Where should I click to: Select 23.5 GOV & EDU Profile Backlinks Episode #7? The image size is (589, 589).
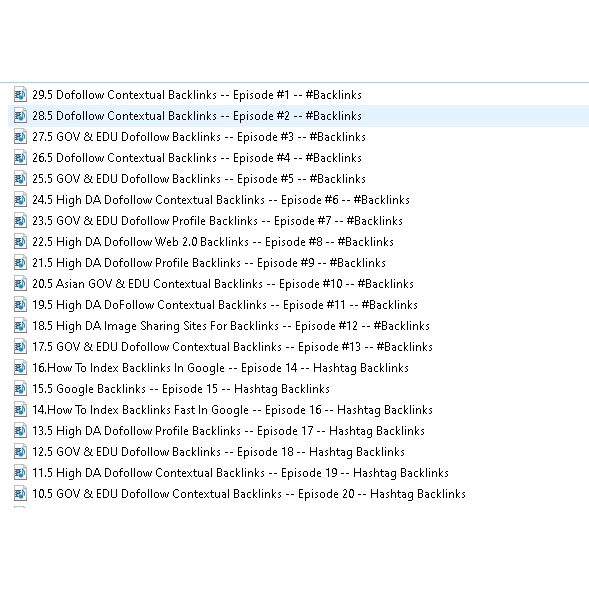pos(217,221)
